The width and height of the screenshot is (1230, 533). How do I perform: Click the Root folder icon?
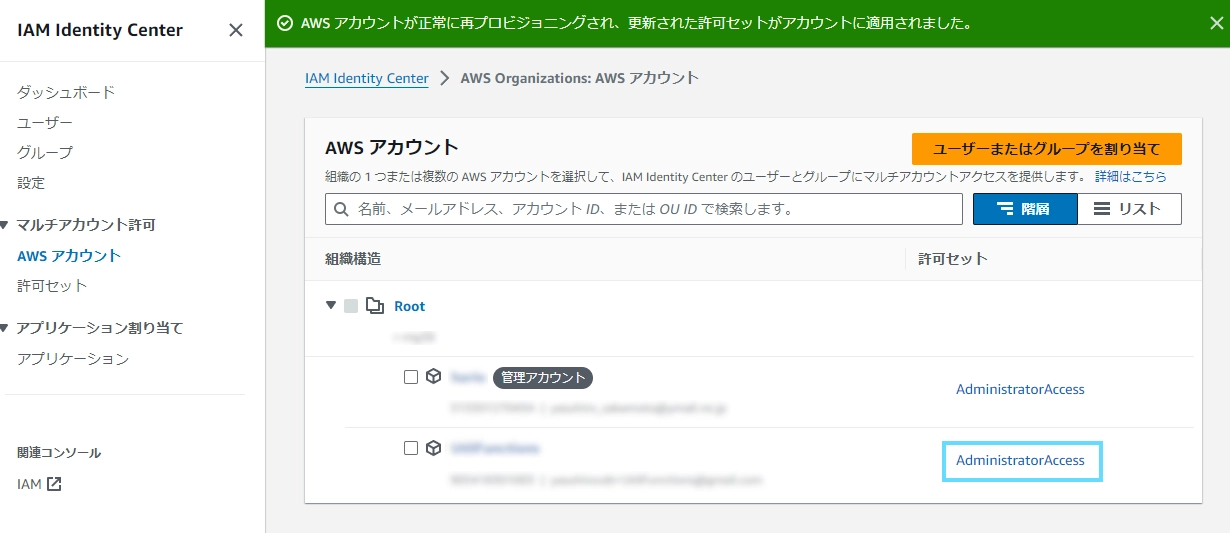375,306
